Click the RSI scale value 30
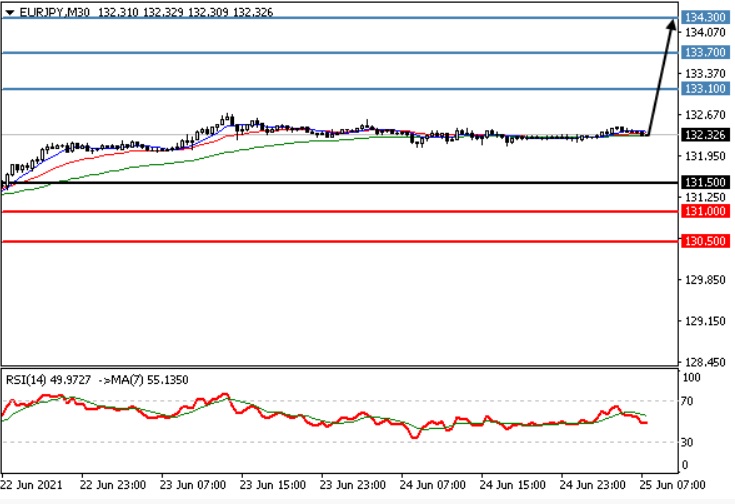Image resolution: width=735 pixels, height=504 pixels. pos(687,442)
